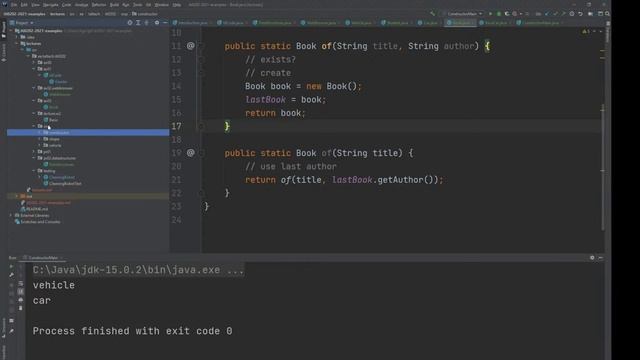
Task: Click the override gutter icon on line 19
Action: click(x=191, y=153)
